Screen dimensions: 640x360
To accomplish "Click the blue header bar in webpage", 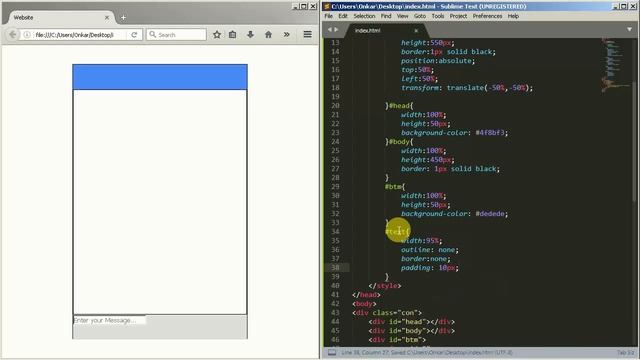I will point(160,77).
